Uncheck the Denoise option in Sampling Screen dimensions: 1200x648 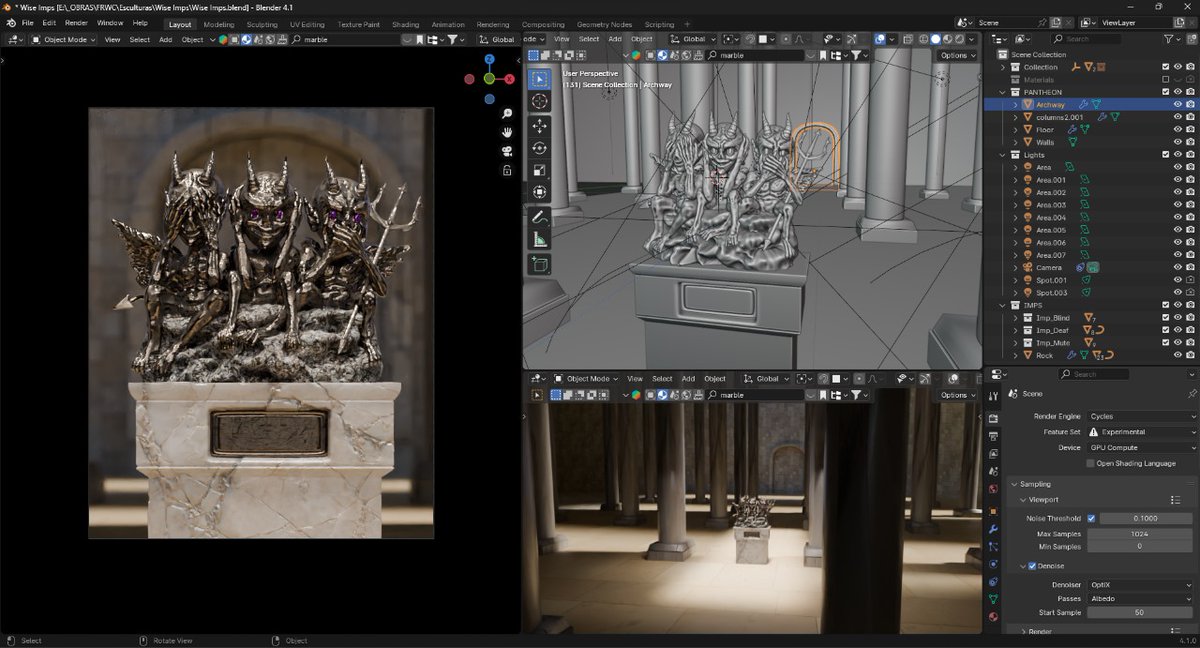1031,566
